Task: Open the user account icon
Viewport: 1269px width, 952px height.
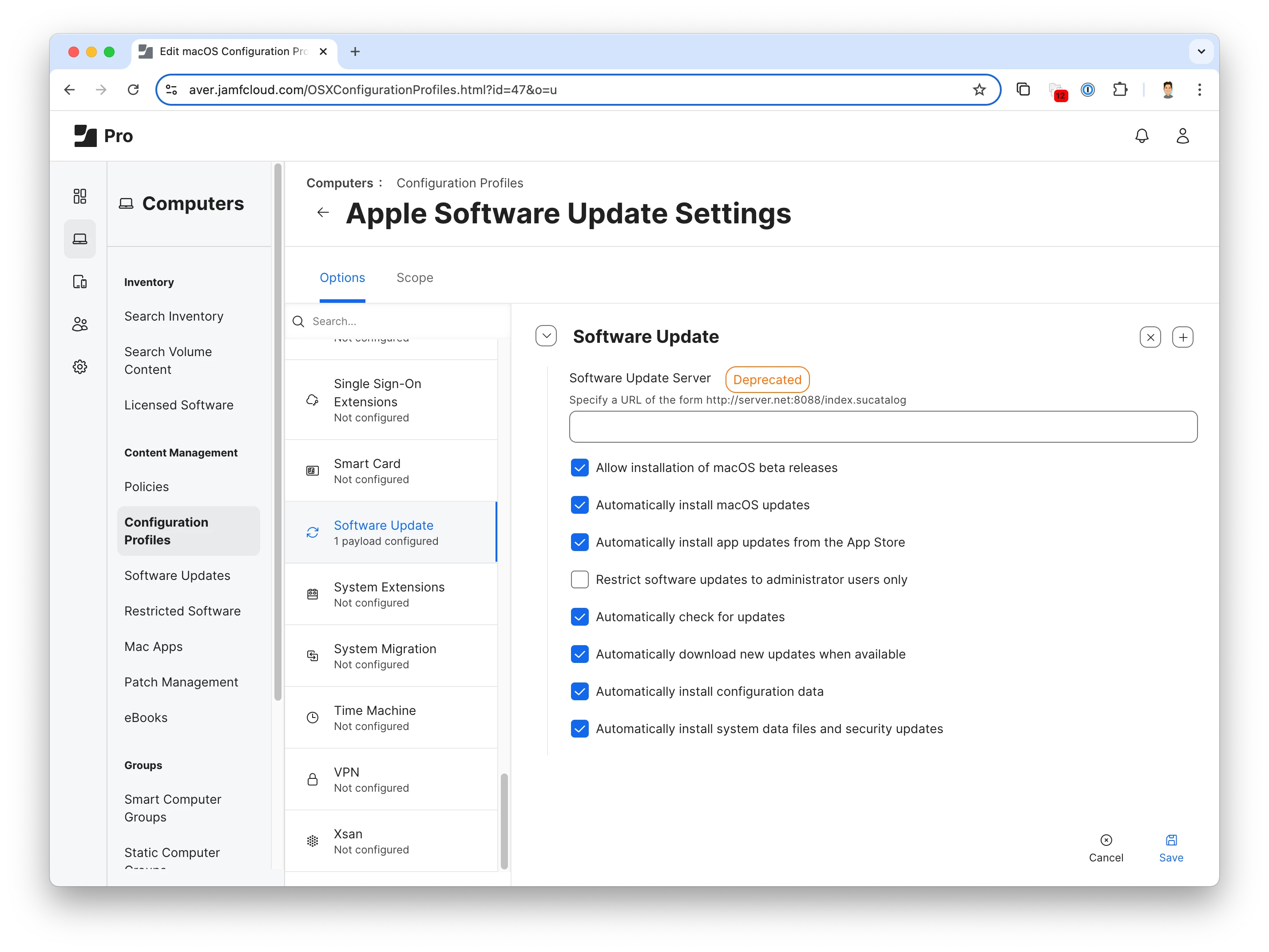Action: click(1182, 136)
